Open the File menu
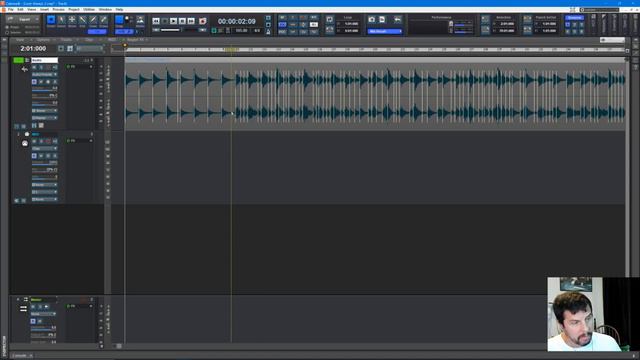This screenshot has width=640, height=360. (x=11, y=9)
